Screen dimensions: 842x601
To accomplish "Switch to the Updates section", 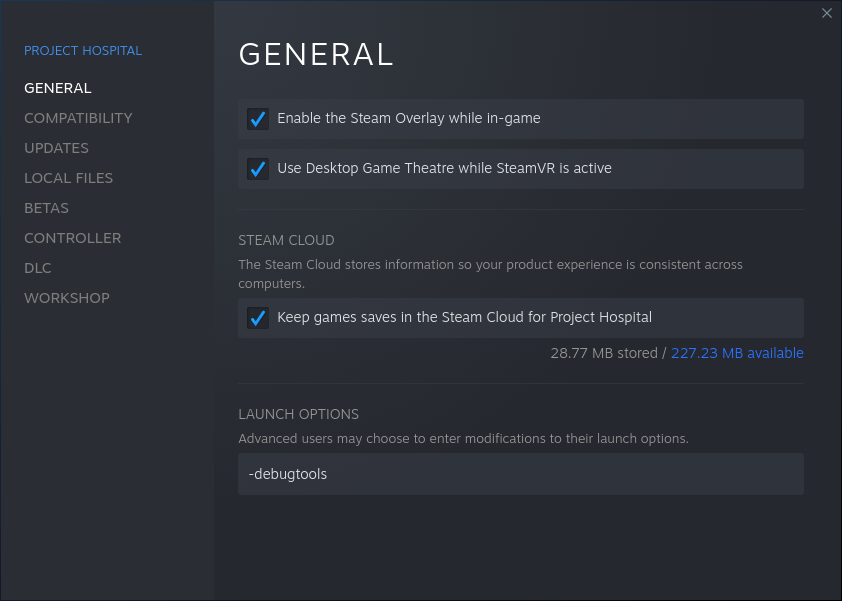I will tap(56, 148).
